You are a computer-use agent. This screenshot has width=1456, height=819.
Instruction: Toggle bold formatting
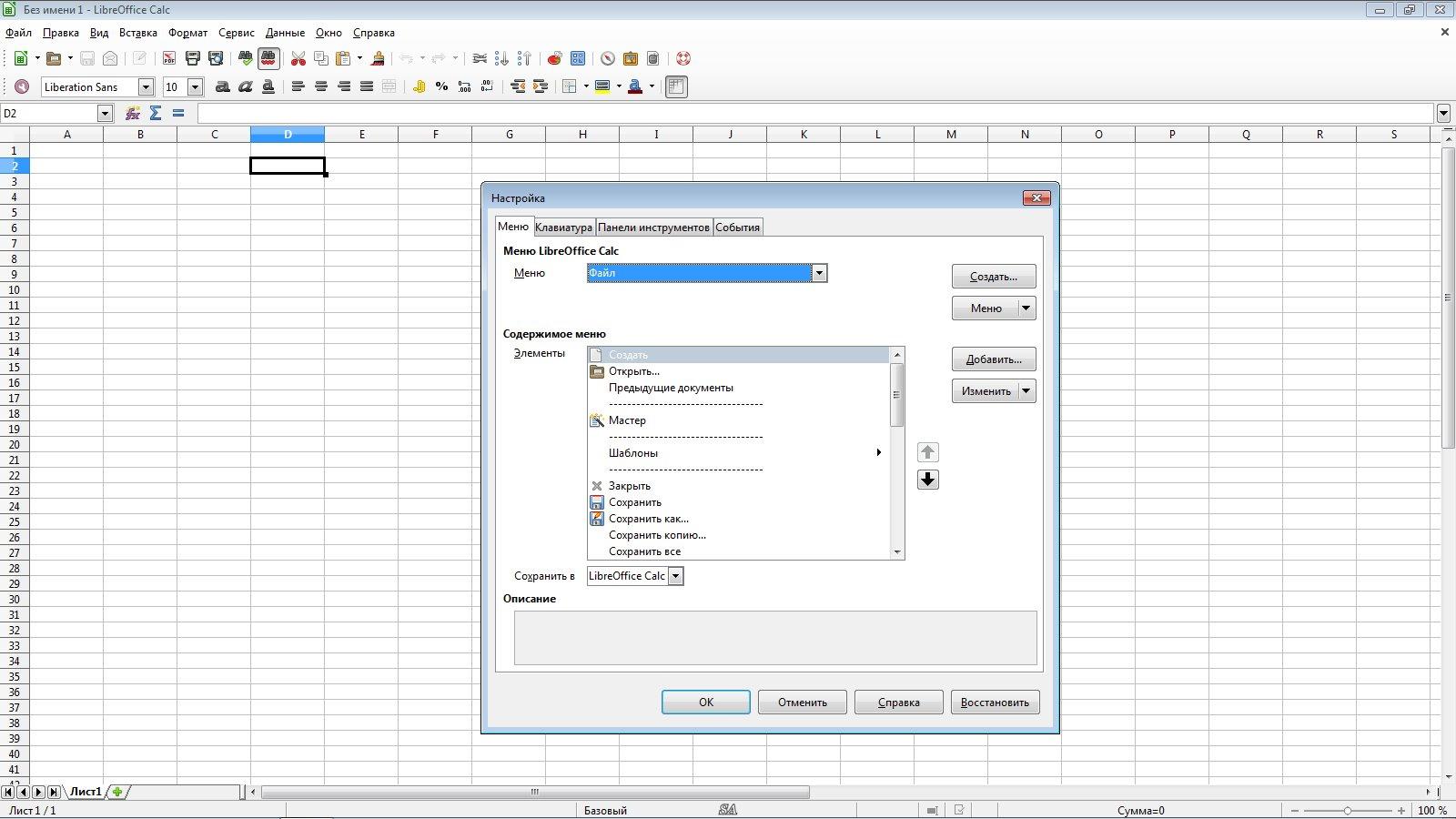[222, 86]
